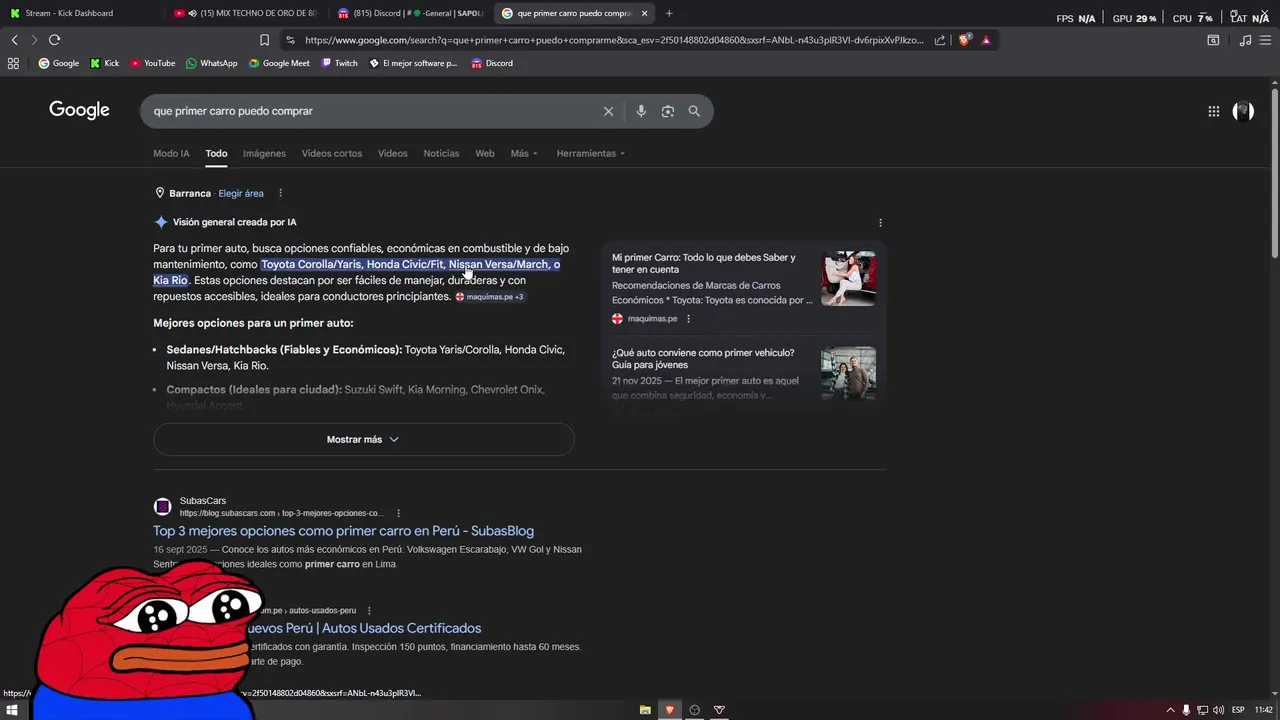Viewport: 1280px width, 720px height.
Task: Select the Videos cortos tab
Action: pyautogui.click(x=332, y=153)
